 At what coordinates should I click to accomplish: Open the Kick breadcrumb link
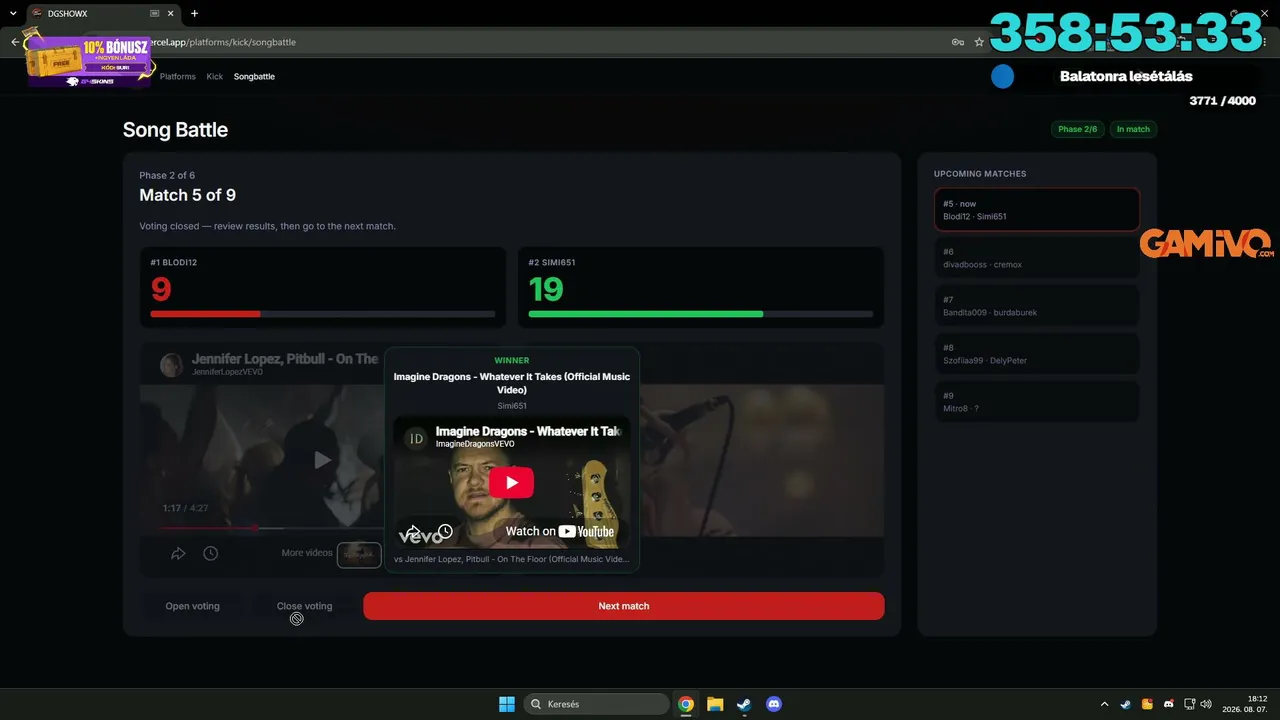coord(215,76)
